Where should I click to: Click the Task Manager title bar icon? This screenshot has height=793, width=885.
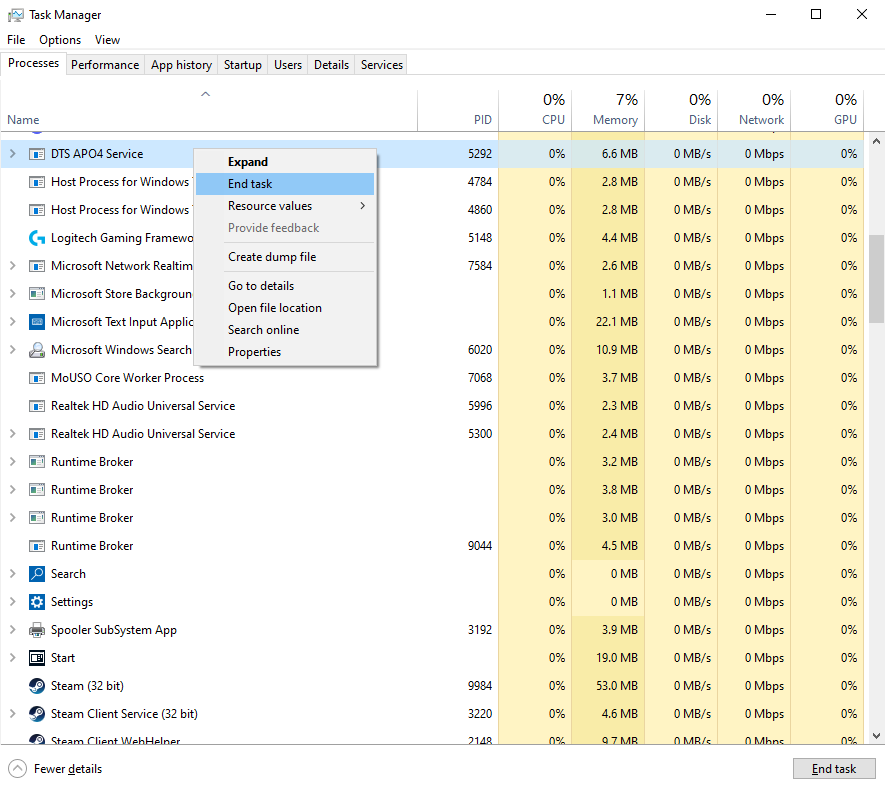(16, 15)
